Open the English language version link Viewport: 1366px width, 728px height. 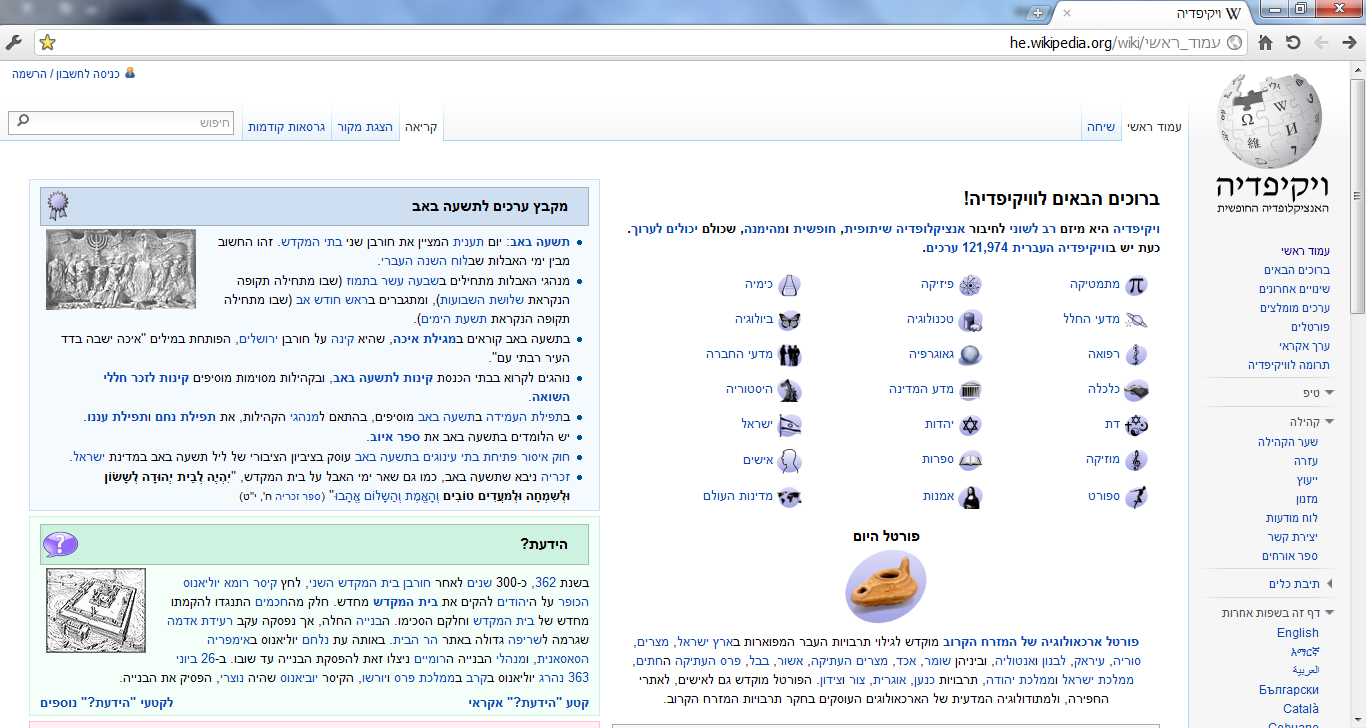point(1298,633)
